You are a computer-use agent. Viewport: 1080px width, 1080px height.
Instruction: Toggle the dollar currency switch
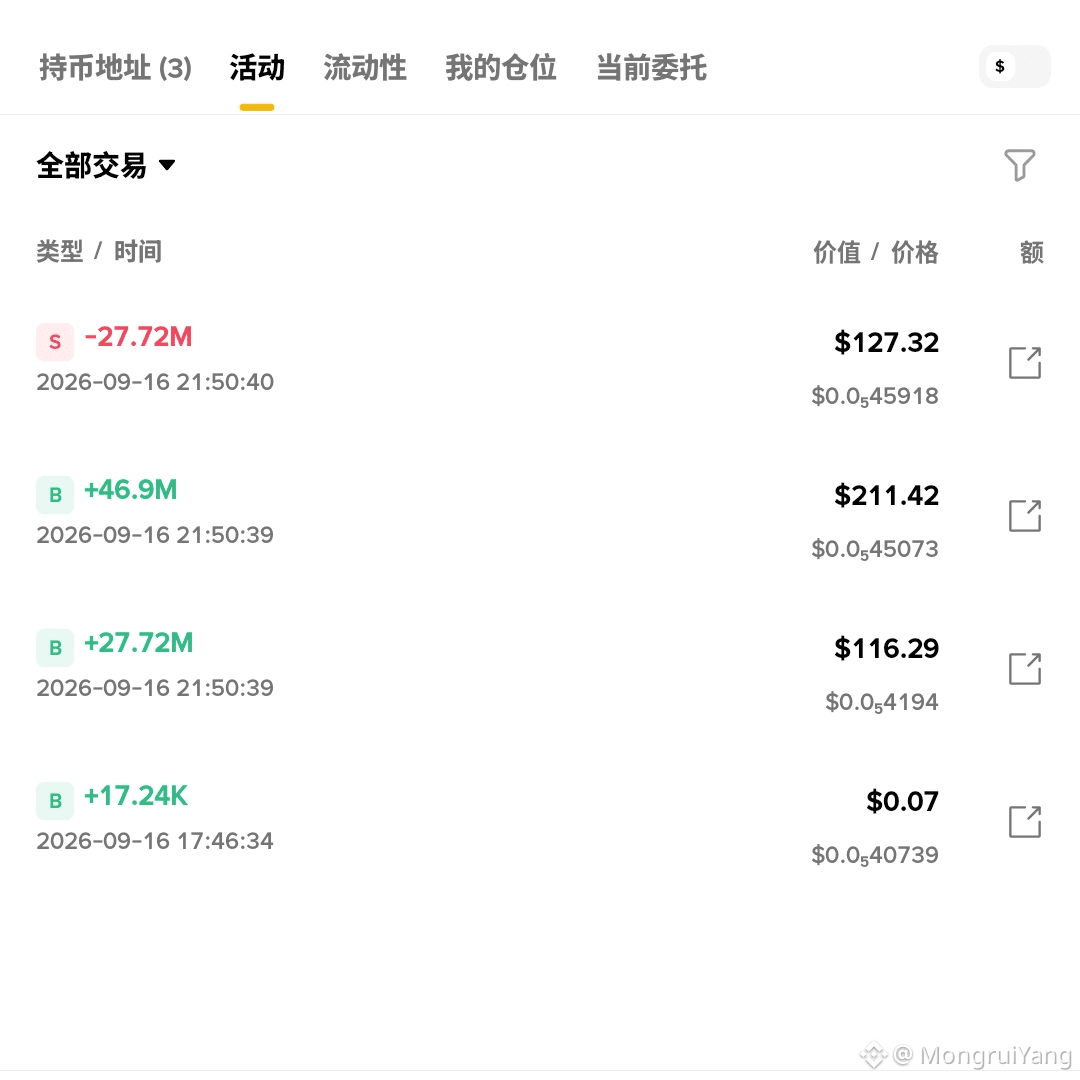pos(1015,67)
